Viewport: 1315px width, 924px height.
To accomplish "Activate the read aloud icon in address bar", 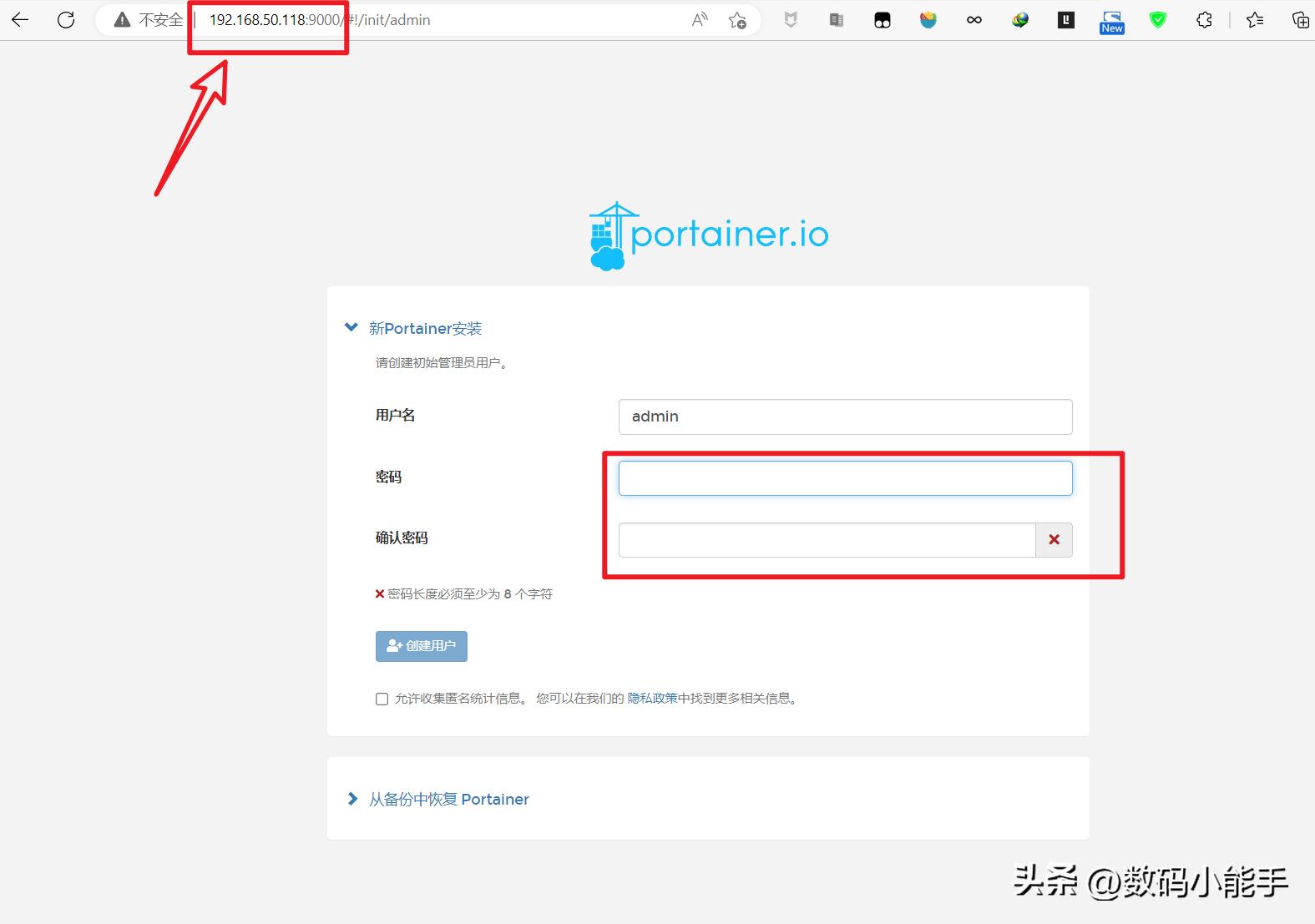I will click(700, 20).
